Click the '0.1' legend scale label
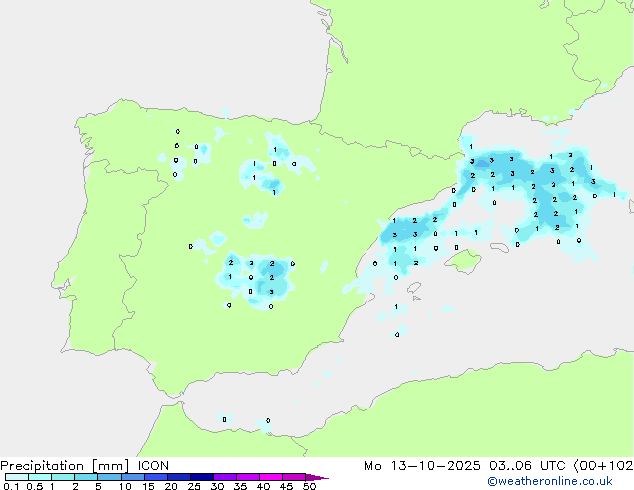The width and height of the screenshot is (634, 490). tap(11, 486)
